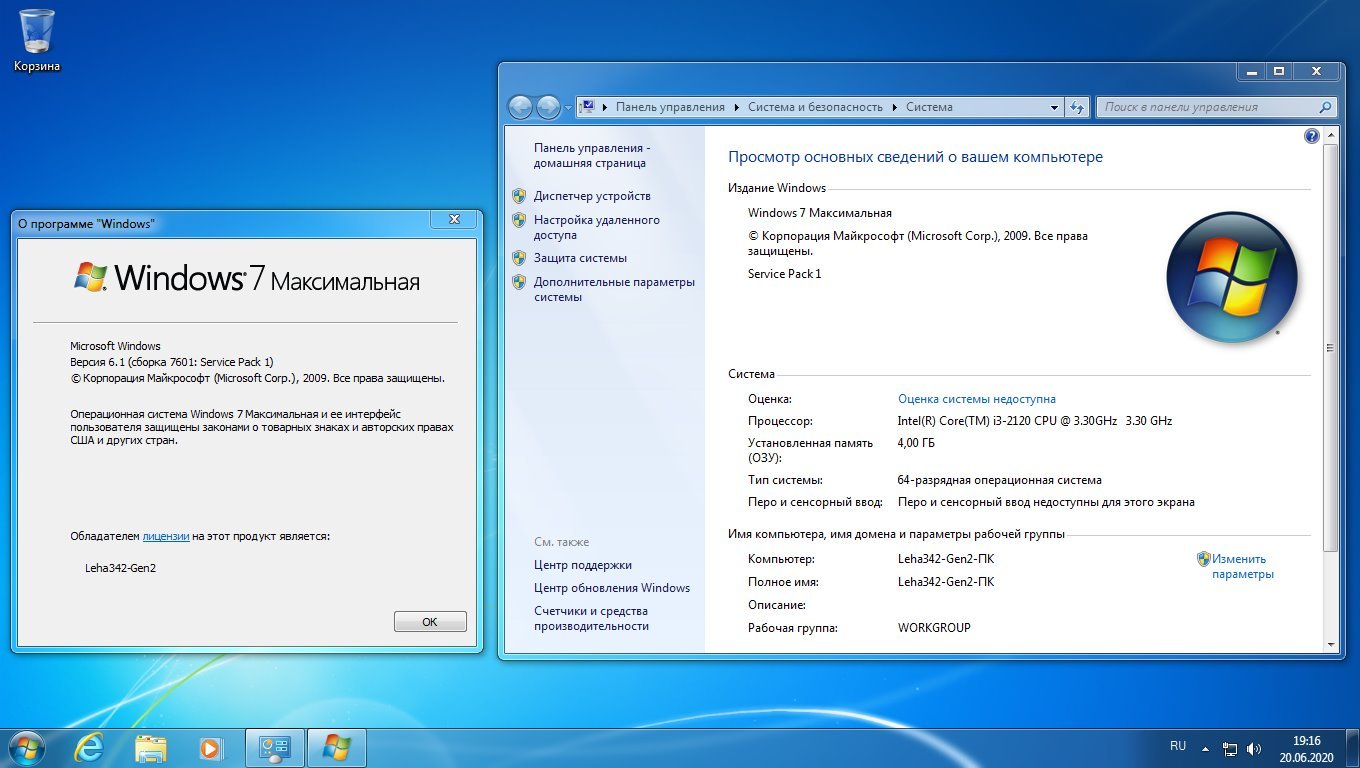This screenshot has width=1360, height=768.
Task: Click Панель управления breadcrumb segment
Action: (x=670, y=107)
